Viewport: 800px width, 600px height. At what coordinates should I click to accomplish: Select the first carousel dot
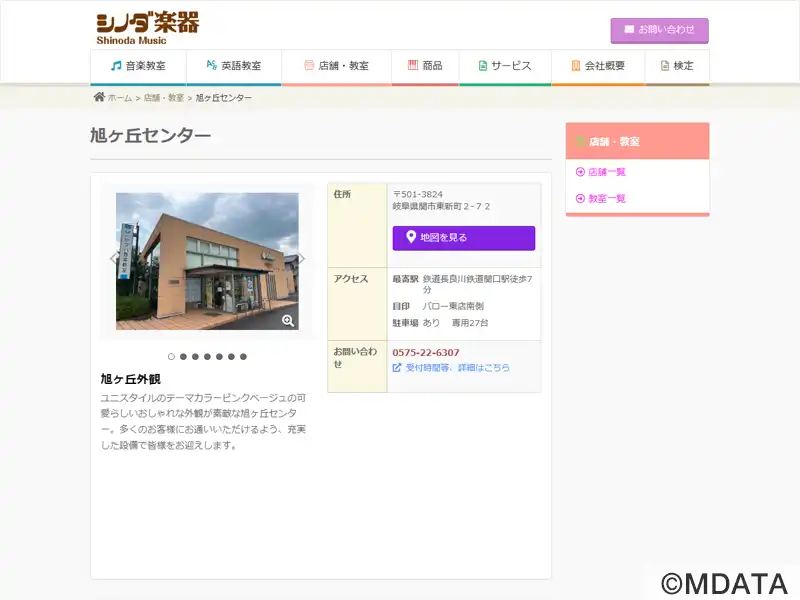pos(171,356)
